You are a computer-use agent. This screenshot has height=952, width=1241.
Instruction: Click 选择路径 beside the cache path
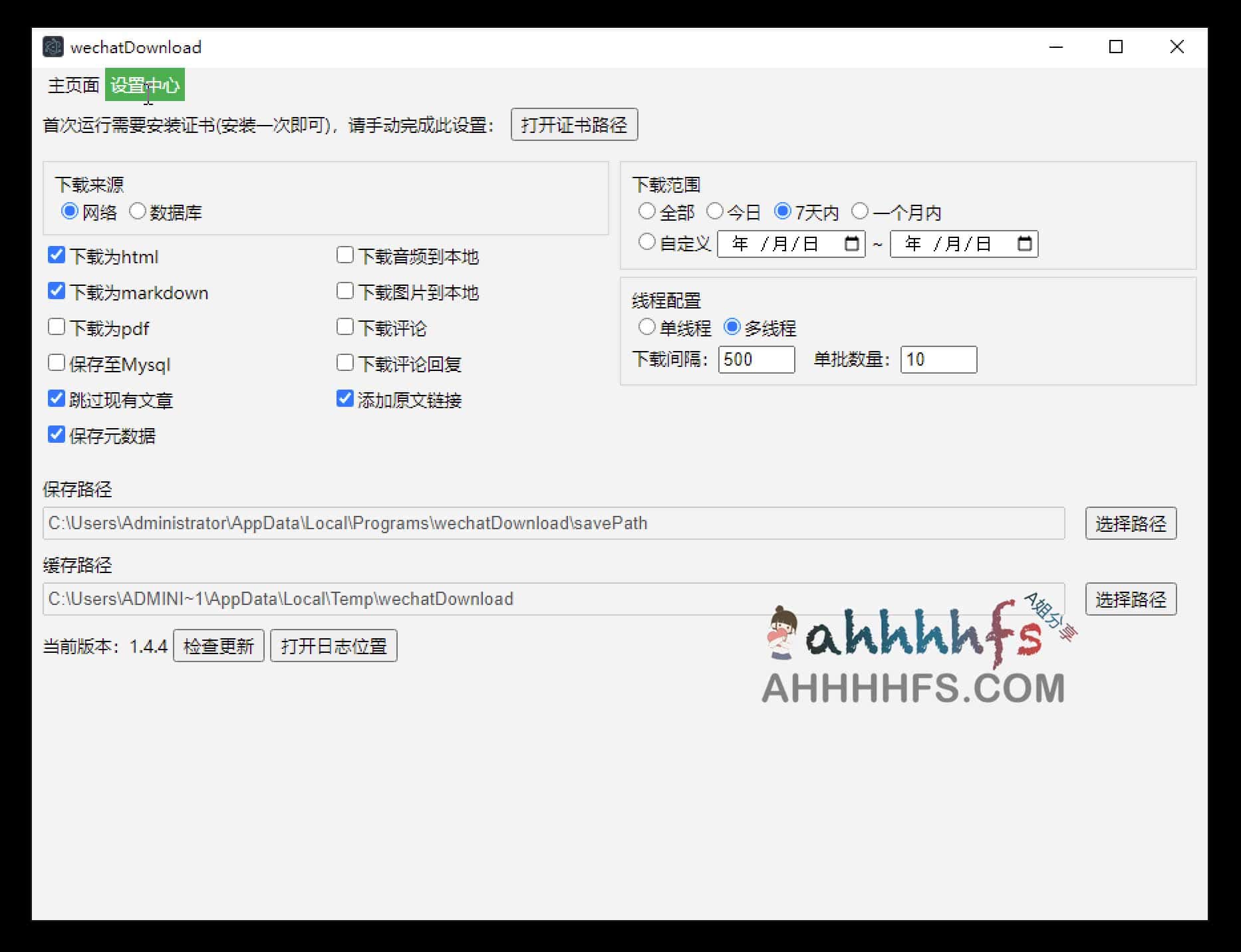click(x=1130, y=600)
